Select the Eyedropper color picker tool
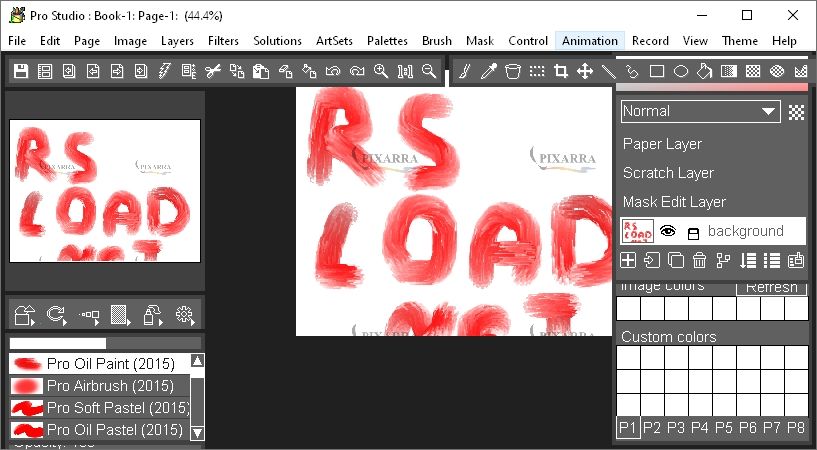 coord(489,71)
